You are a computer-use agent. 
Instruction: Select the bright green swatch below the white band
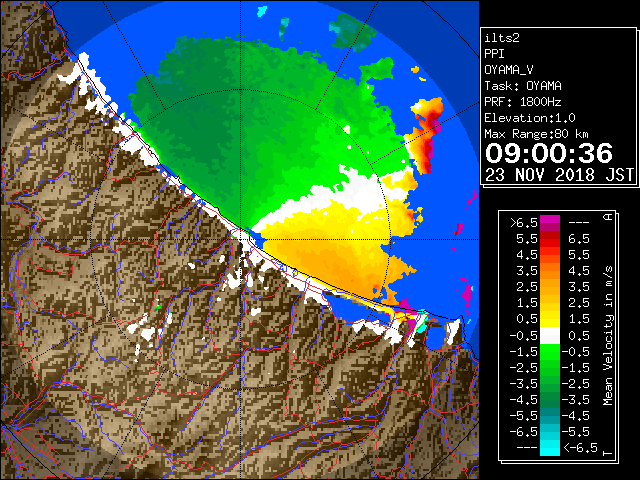click(550, 351)
